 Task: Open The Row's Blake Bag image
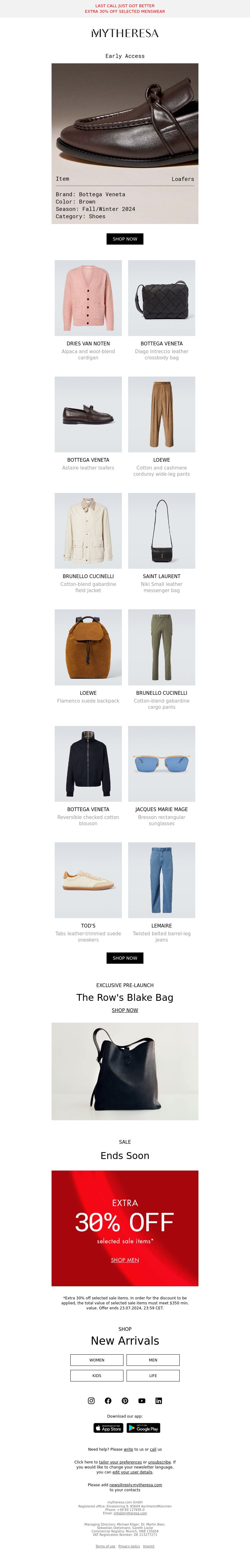coord(125,1071)
